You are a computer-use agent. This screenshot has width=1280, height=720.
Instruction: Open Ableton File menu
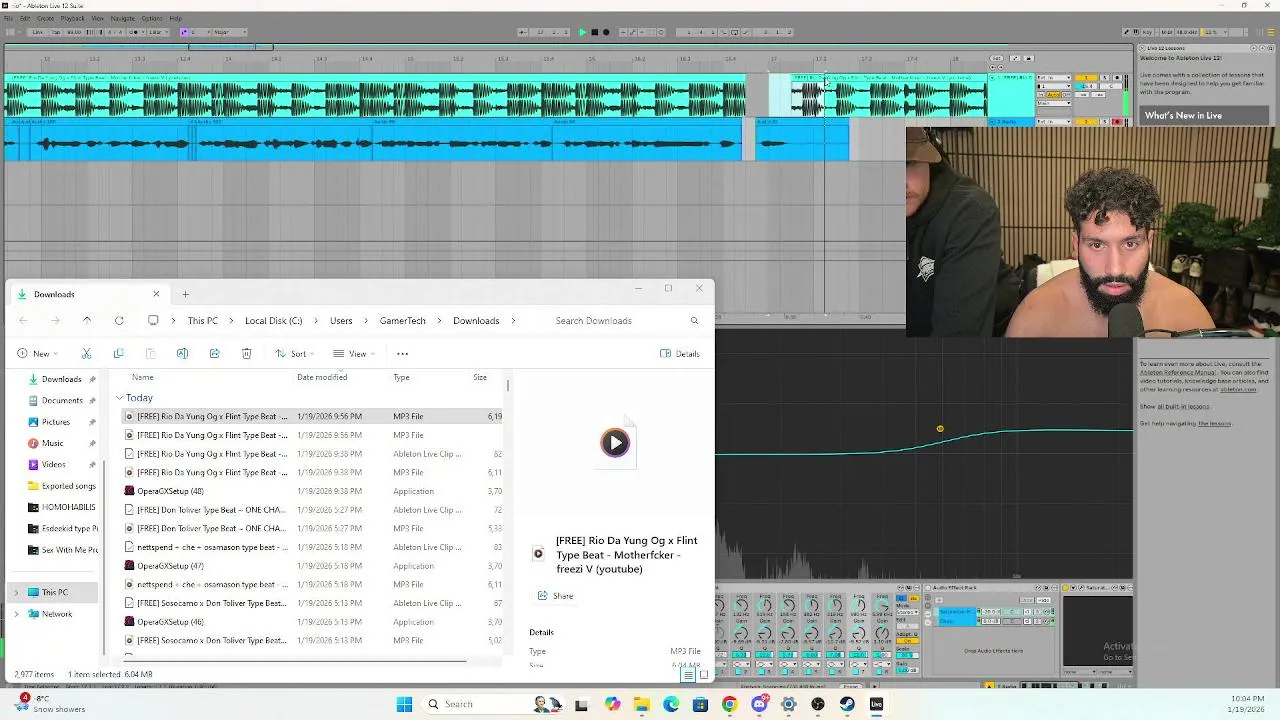point(9,18)
